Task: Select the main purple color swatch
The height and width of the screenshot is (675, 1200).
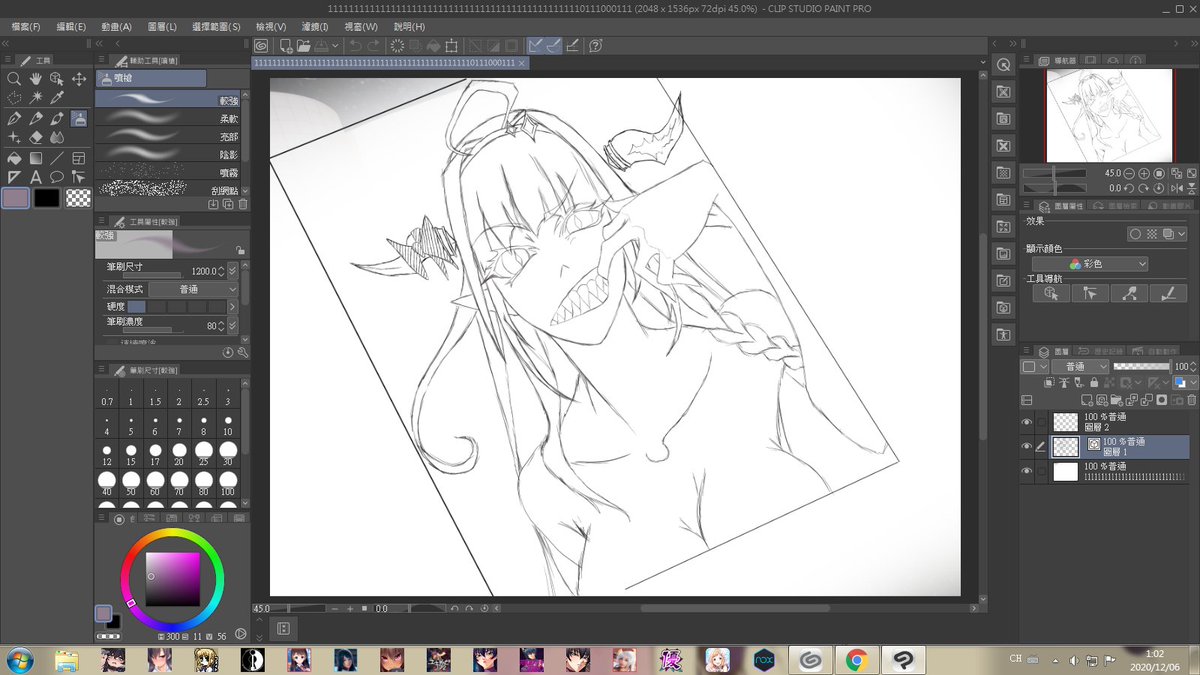Action: click(15, 198)
